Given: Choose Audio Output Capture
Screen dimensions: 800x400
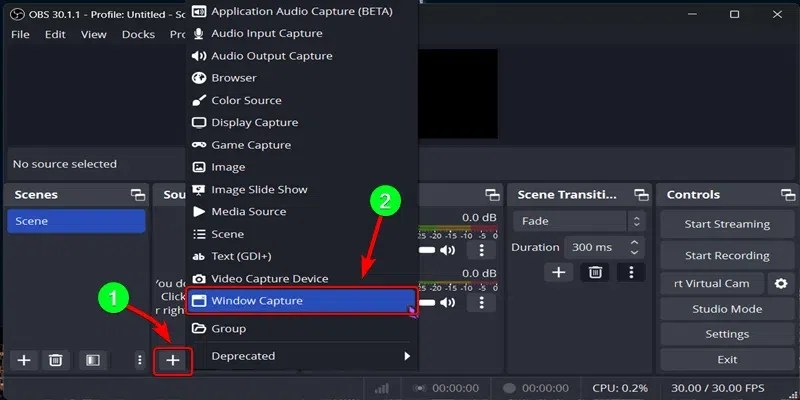Looking at the screenshot, I should (x=302, y=56).
